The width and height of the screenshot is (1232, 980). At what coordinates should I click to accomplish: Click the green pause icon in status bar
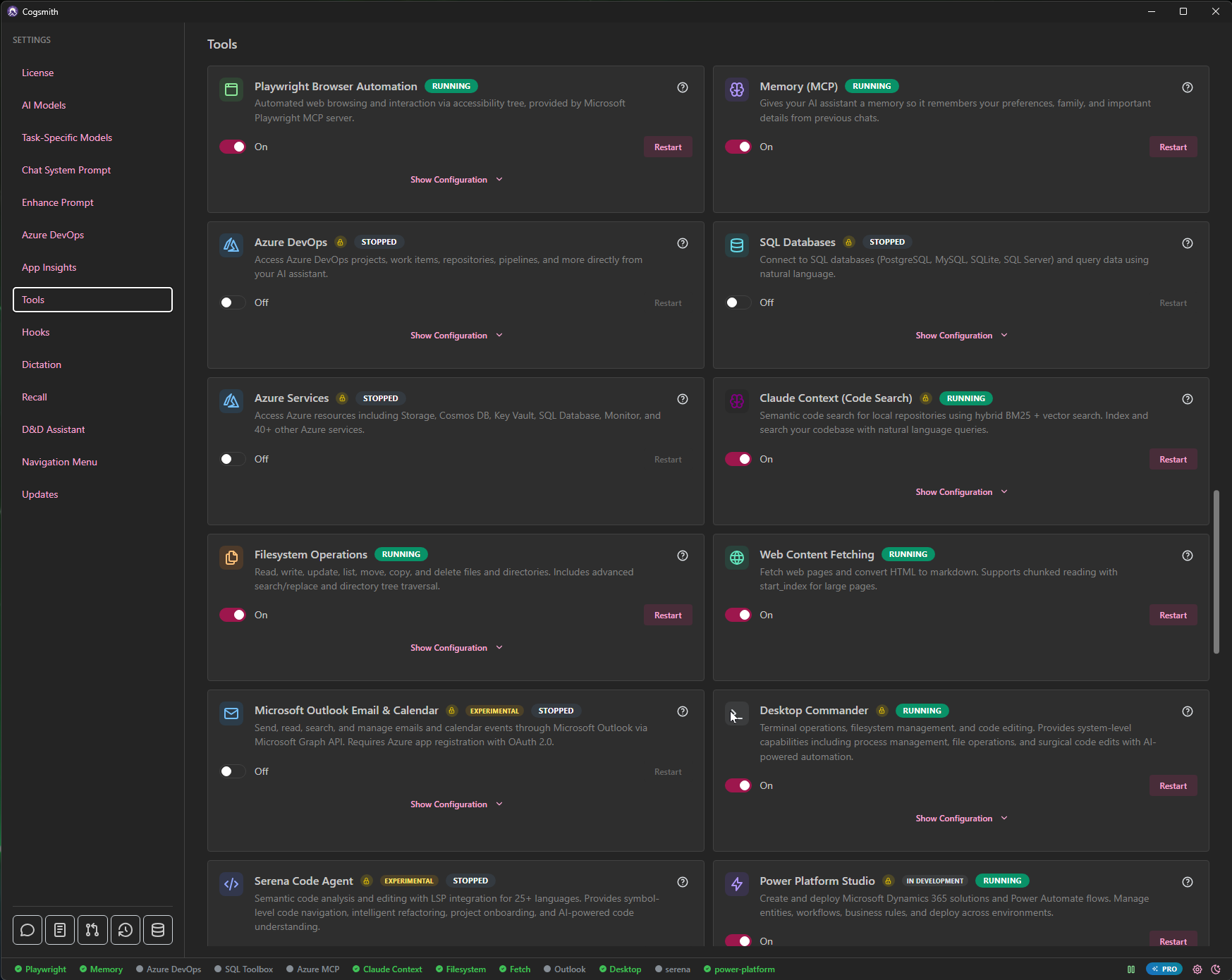pyautogui.click(x=1131, y=969)
